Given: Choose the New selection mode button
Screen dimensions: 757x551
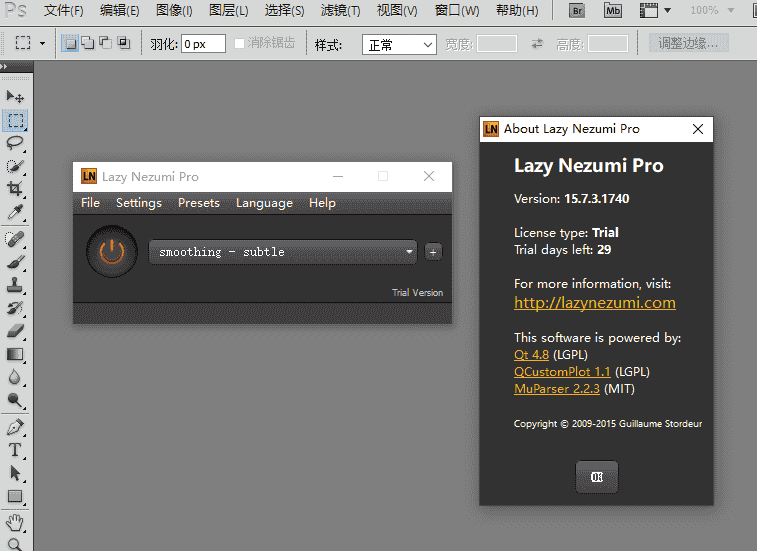Looking at the screenshot, I should point(69,44).
